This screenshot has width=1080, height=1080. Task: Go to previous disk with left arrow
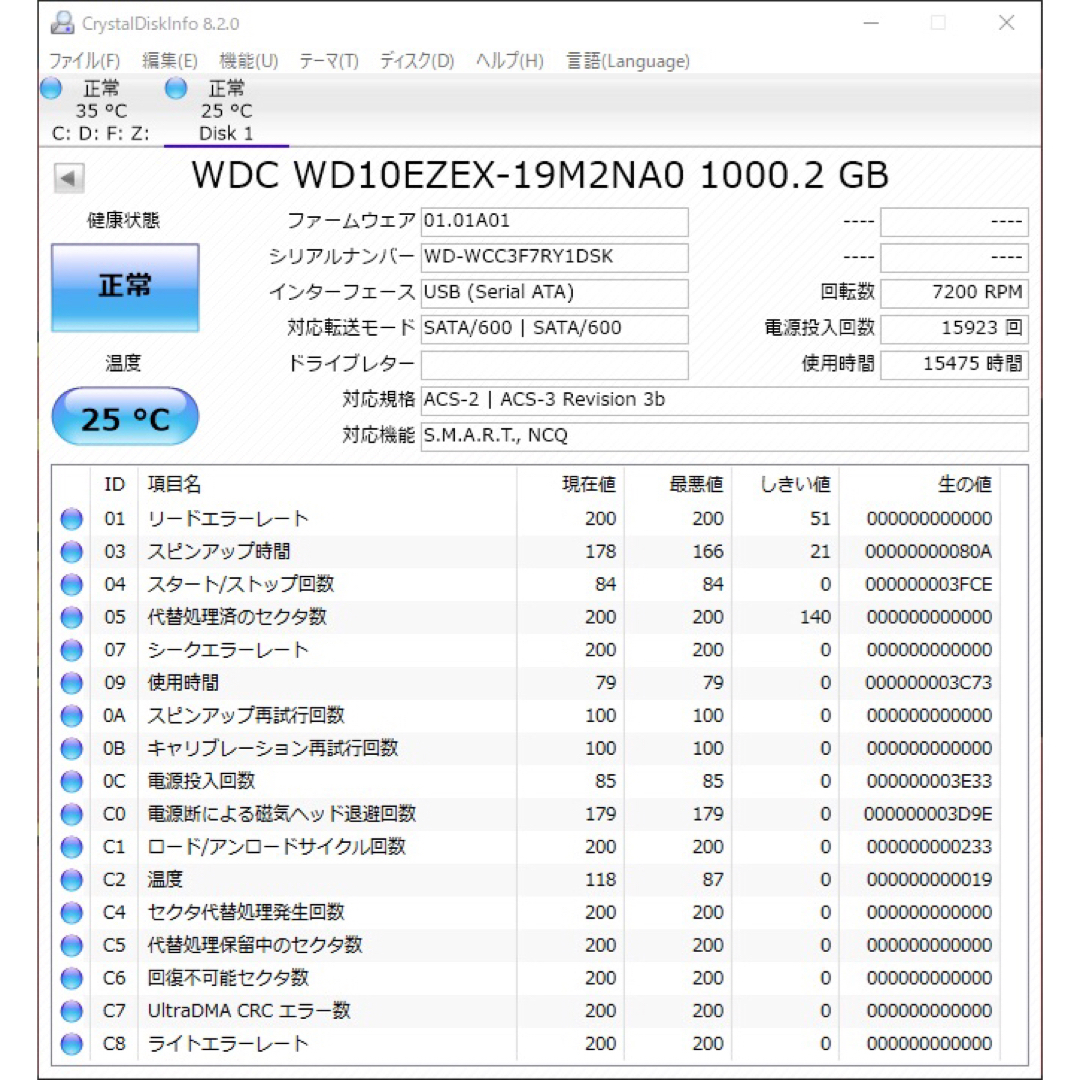[69, 178]
